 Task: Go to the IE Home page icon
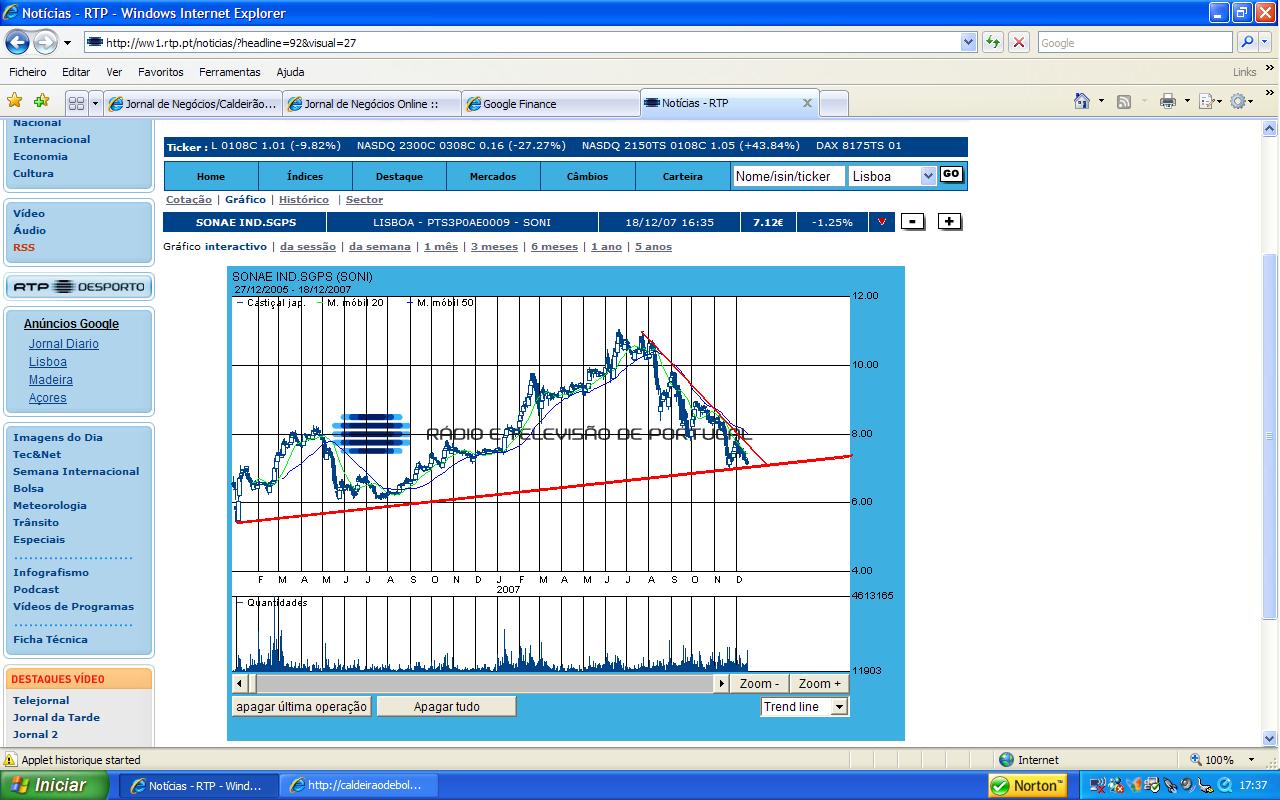point(1081,101)
